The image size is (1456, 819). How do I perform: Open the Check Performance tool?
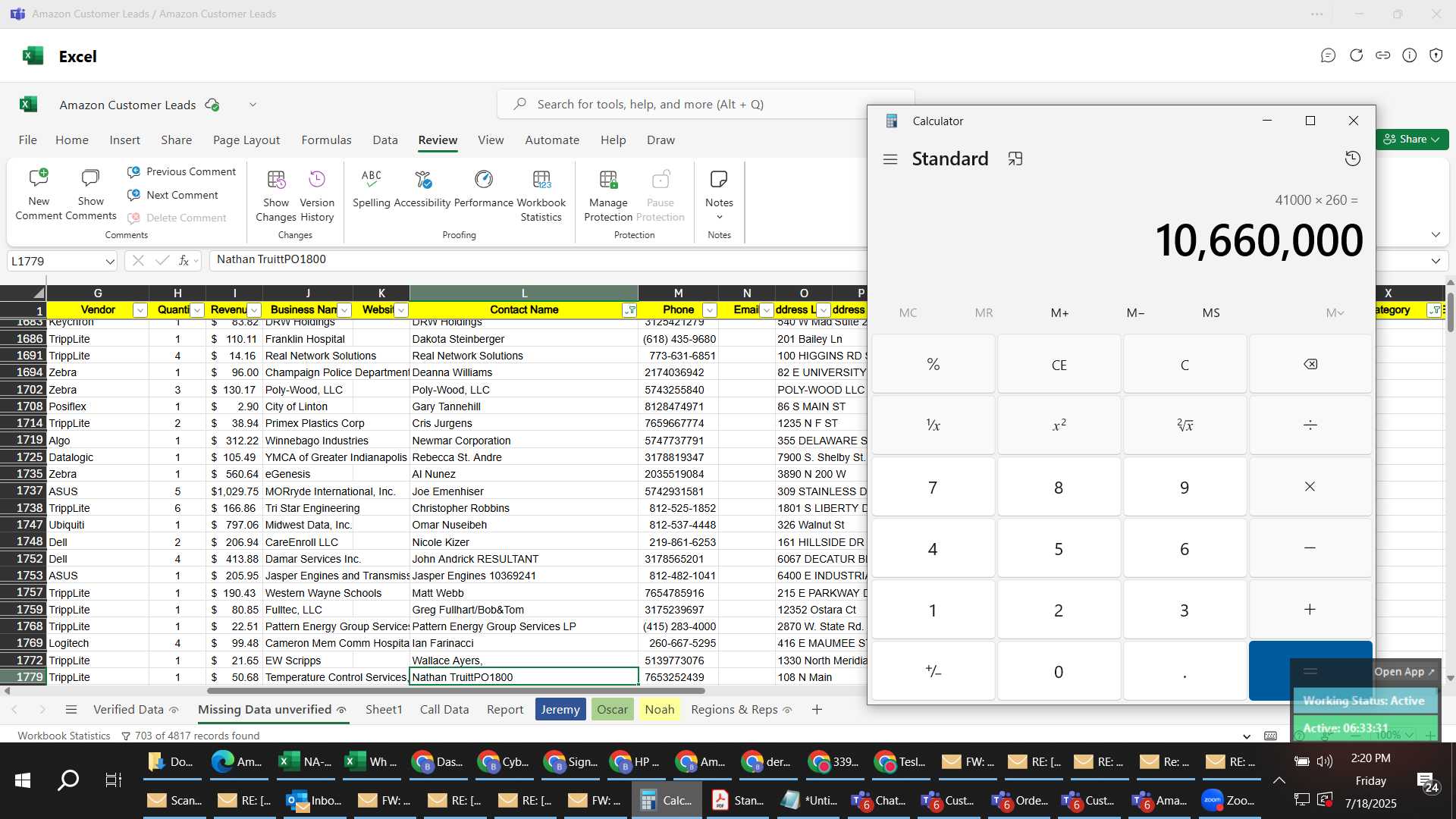pyautogui.click(x=484, y=187)
